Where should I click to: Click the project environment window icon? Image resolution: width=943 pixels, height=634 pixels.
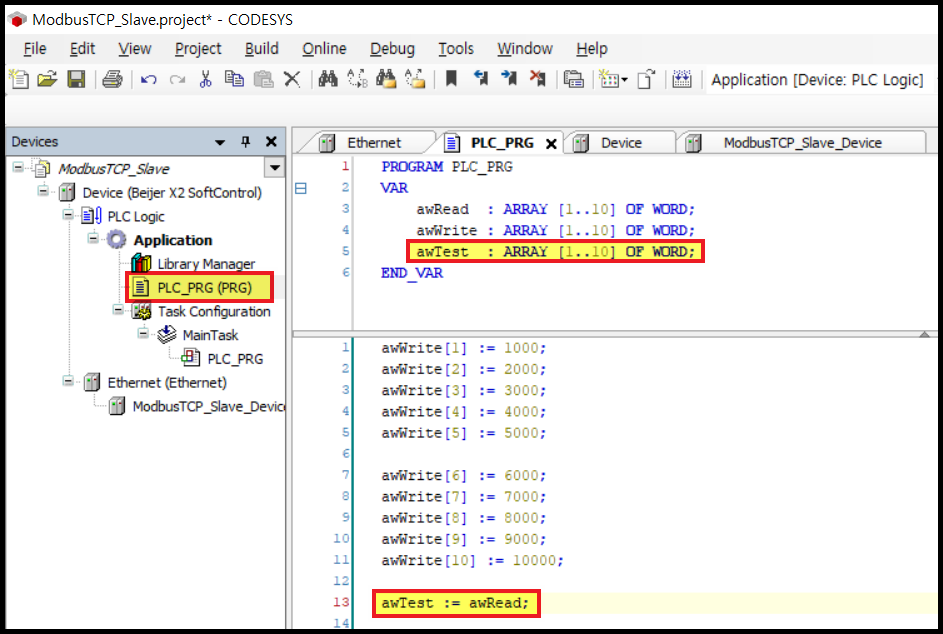(x=574, y=79)
